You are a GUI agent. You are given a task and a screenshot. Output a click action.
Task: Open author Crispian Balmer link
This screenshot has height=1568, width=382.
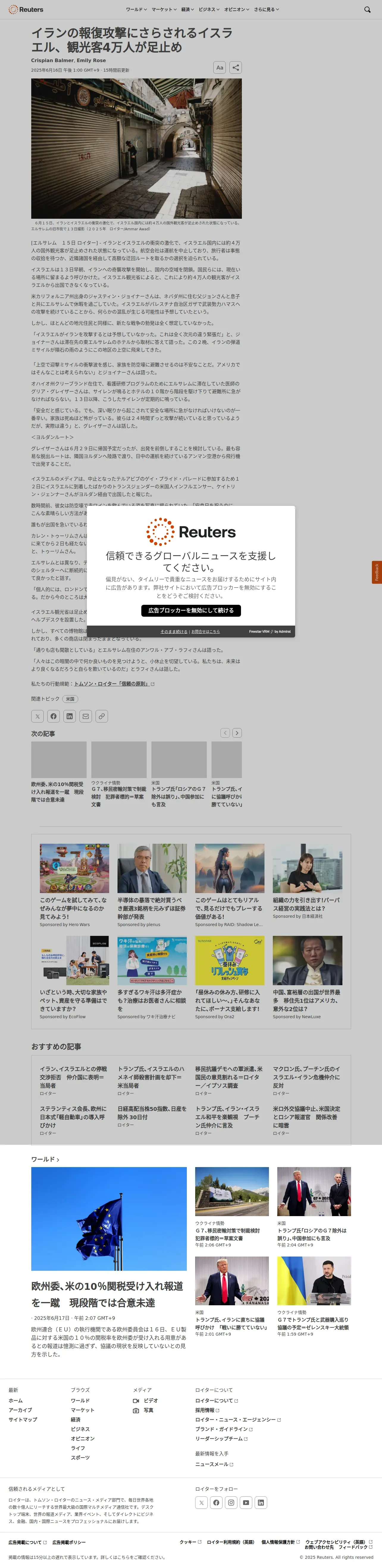click(x=52, y=60)
